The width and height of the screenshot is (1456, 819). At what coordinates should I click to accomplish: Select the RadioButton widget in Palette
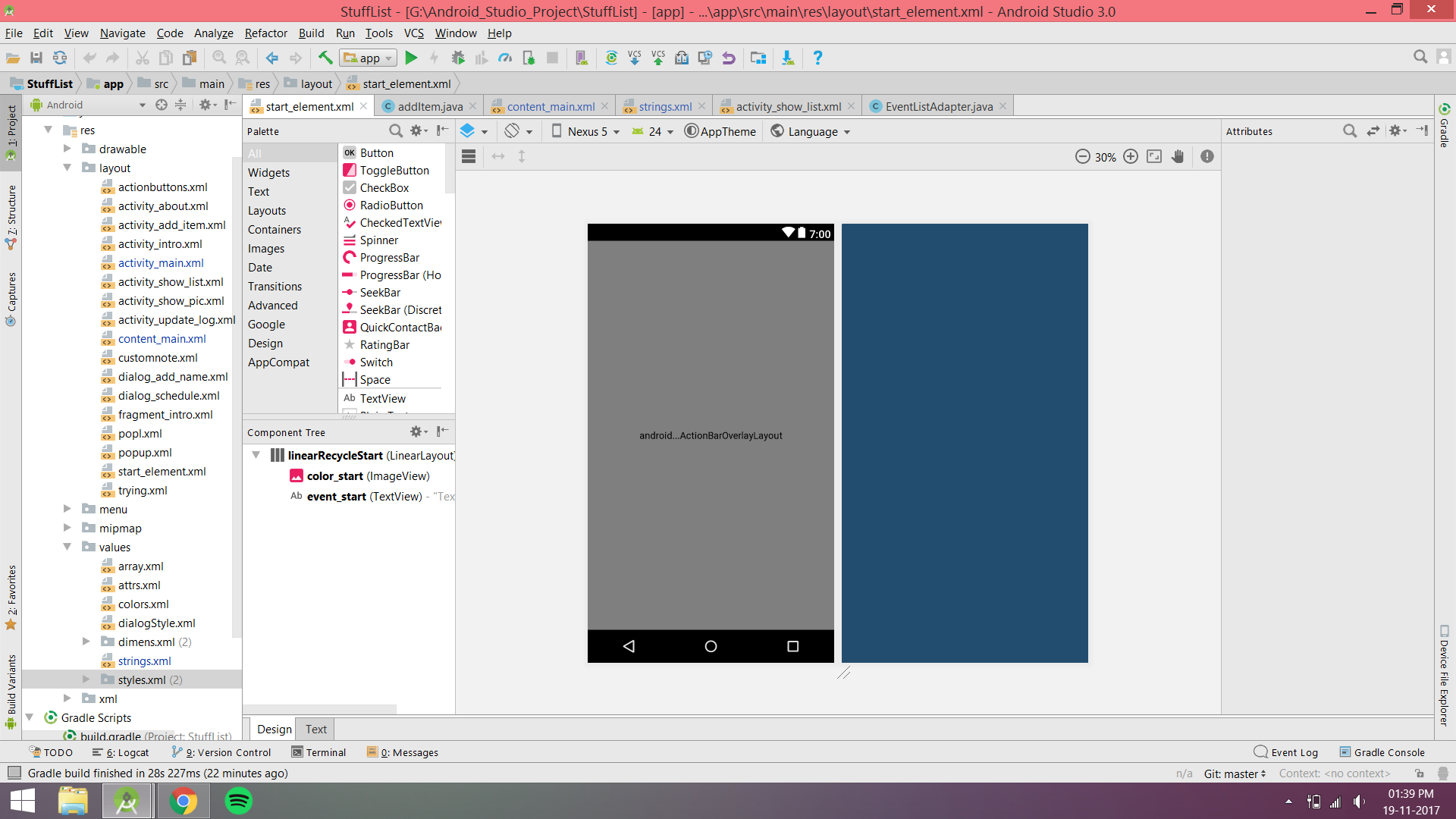click(390, 205)
